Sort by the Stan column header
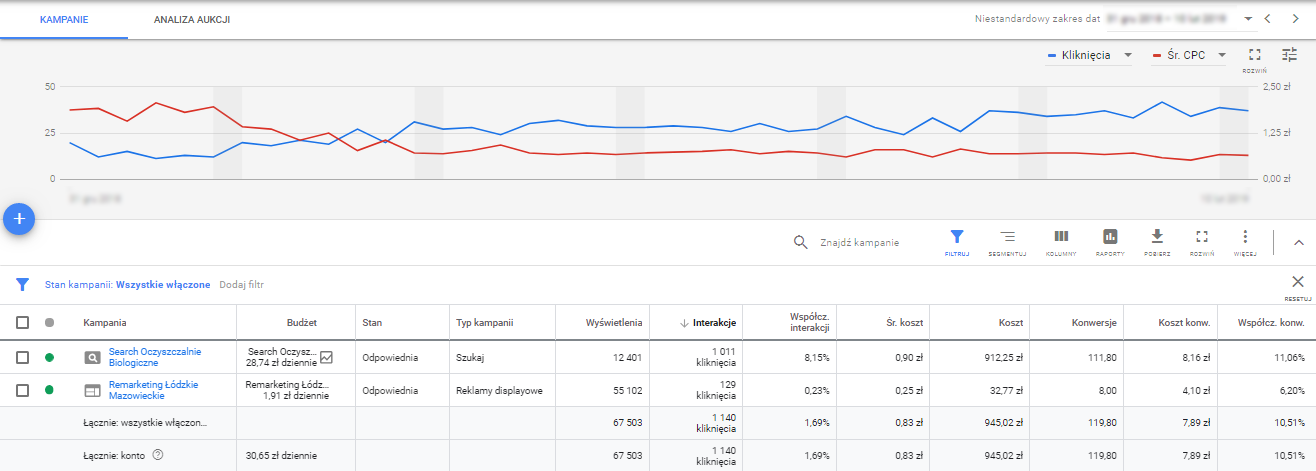This screenshot has height=471, width=1316. 372,322
